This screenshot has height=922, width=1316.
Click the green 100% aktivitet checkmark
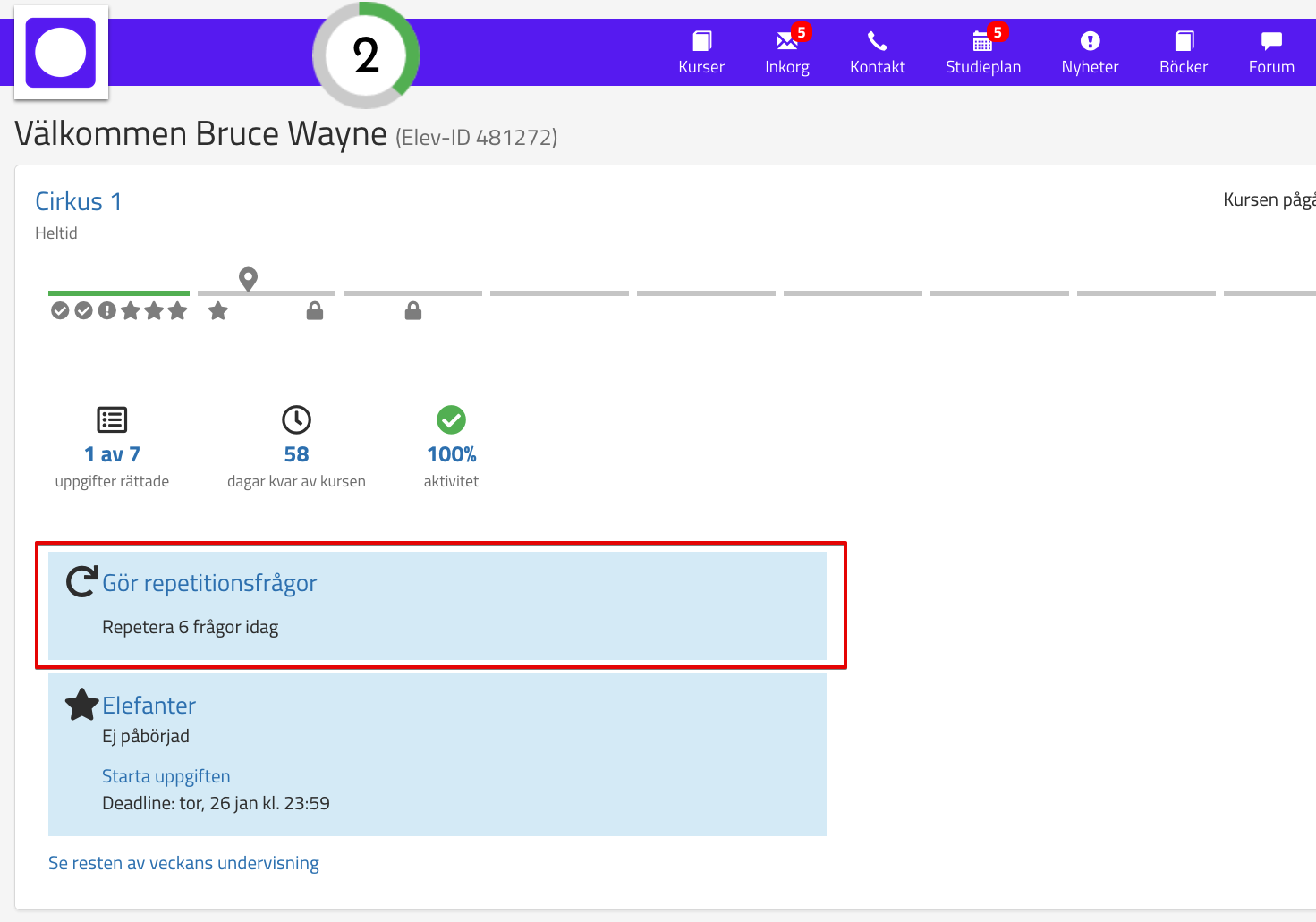[x=451, y=419]
